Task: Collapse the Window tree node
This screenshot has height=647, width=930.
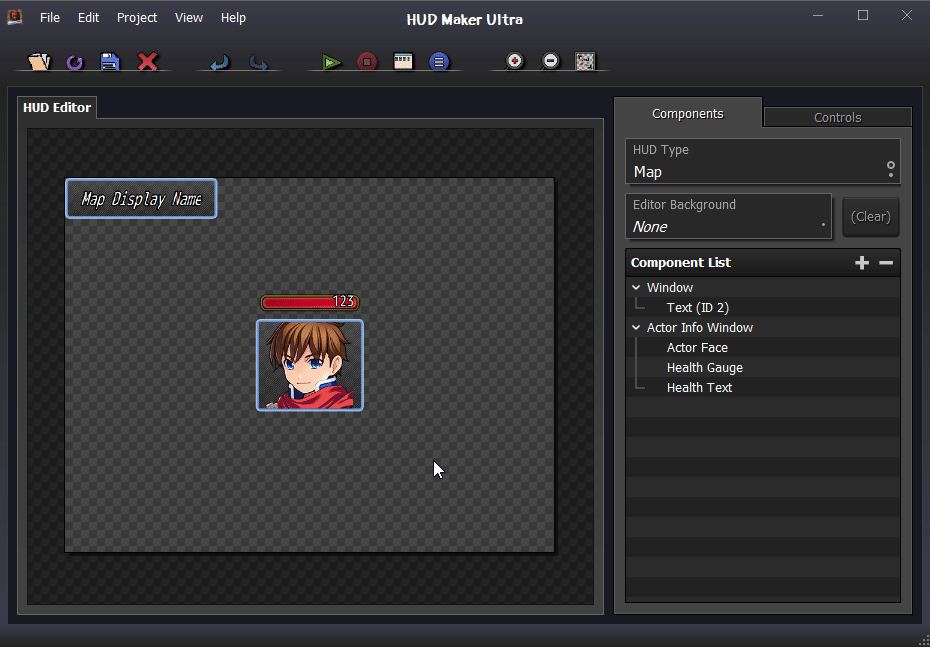Action: click(x=636, y=288)
